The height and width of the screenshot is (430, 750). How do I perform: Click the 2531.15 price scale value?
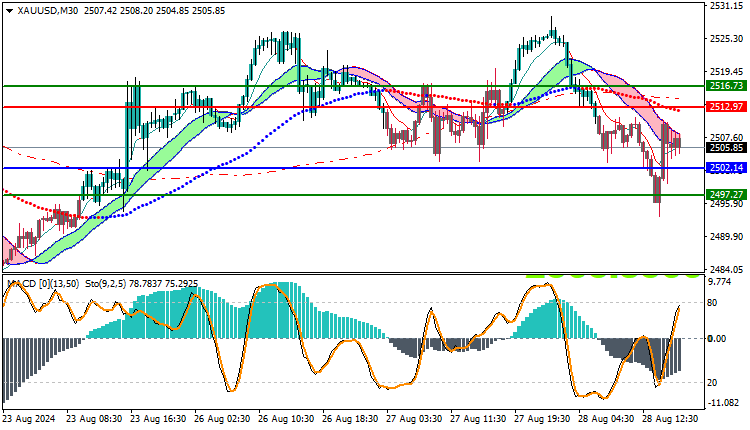[726, 6]
